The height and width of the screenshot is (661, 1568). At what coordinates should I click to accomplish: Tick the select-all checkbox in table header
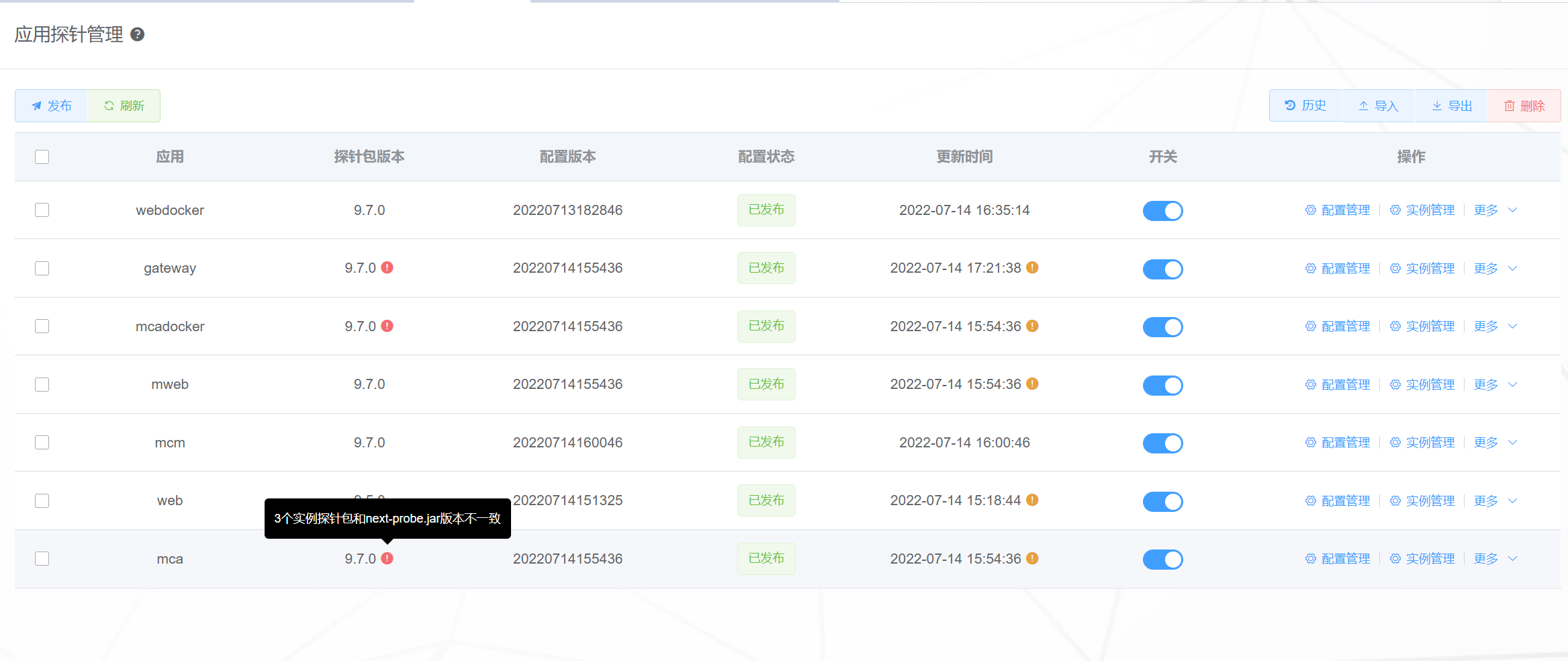[42, 157]
